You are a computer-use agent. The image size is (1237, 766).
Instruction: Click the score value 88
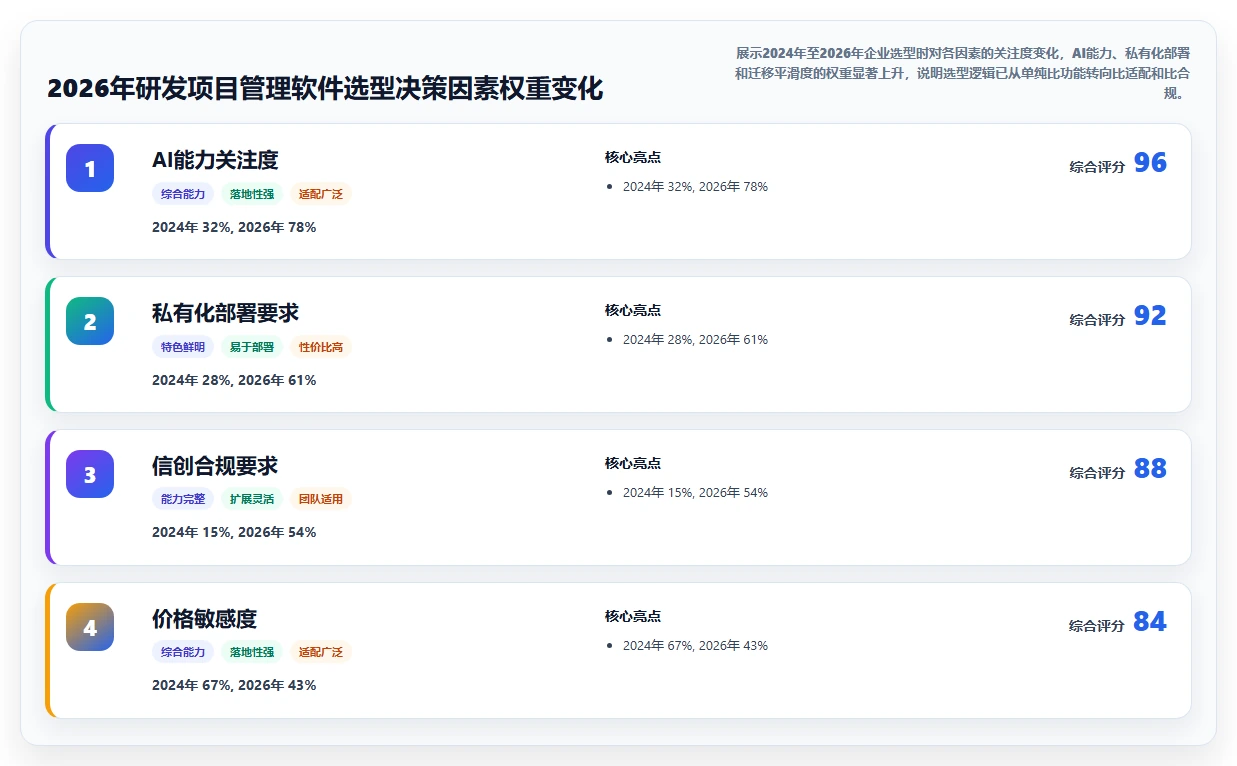[x=1150, y=469]
